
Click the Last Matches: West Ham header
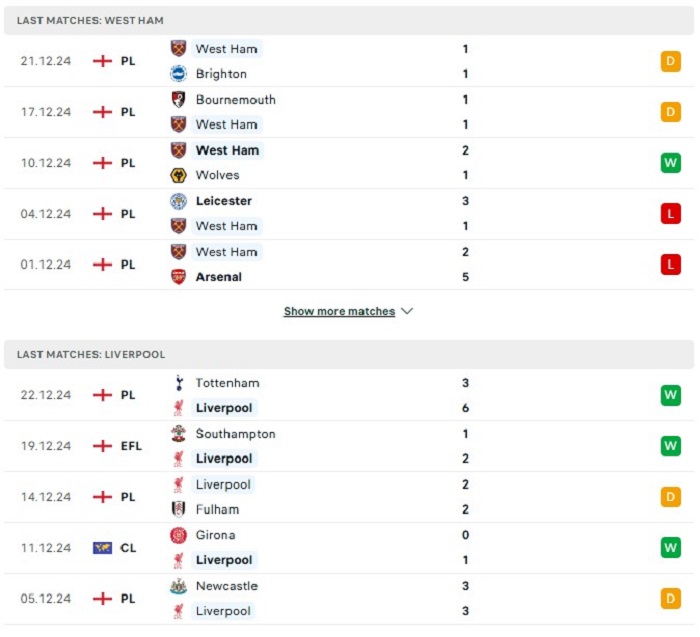[90, 20]
